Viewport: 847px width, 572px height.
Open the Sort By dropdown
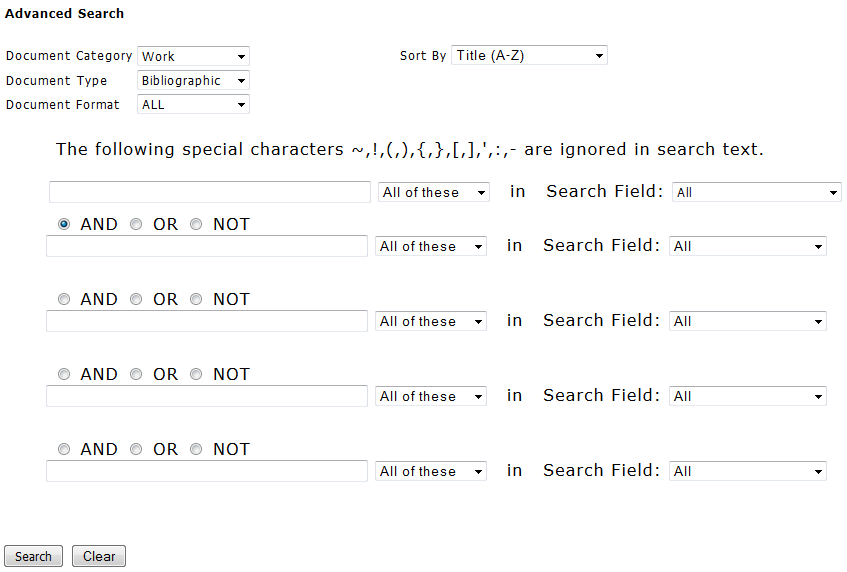(x=529, y=56)
